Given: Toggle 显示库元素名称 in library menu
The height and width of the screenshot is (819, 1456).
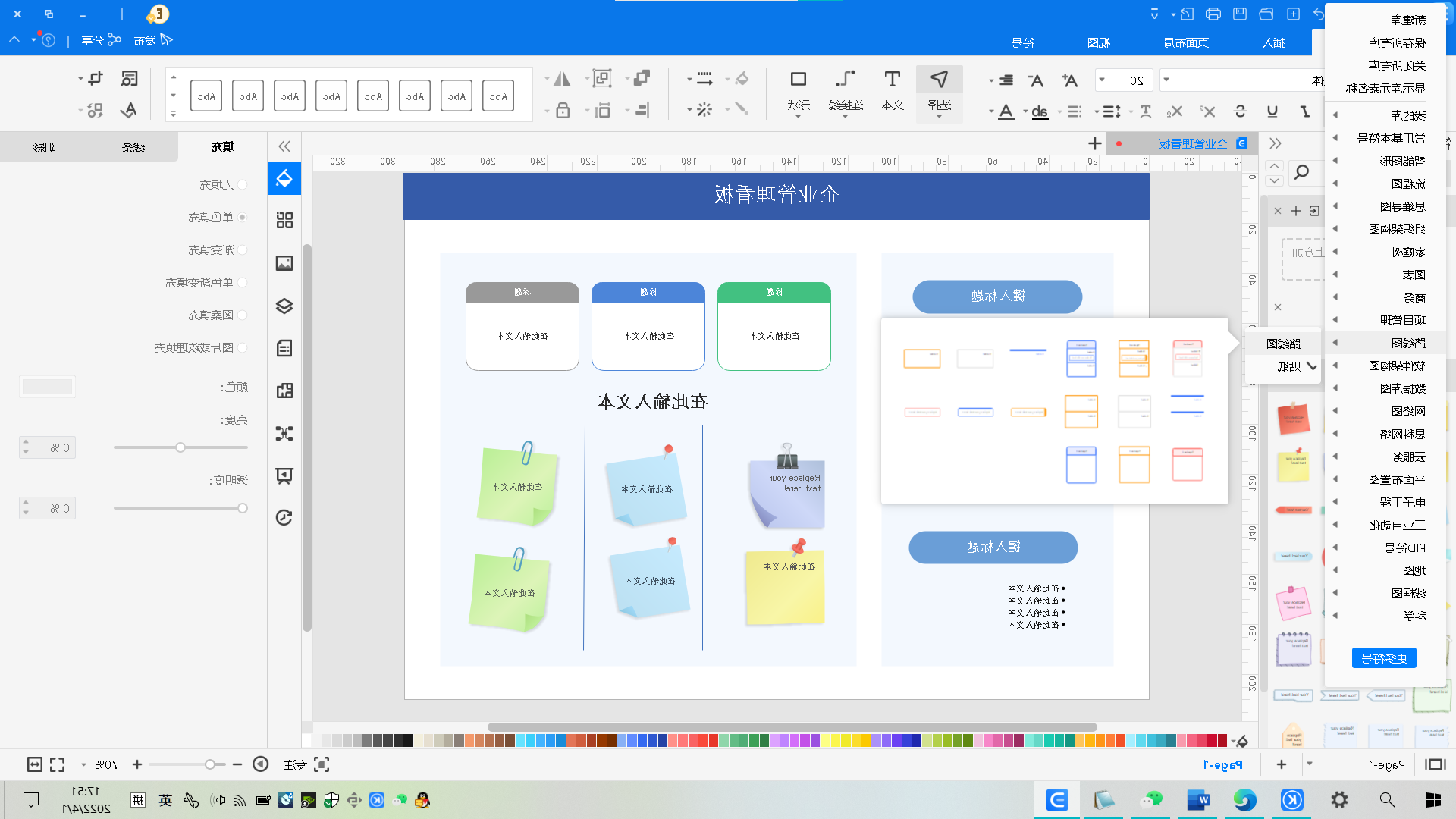Looking at the screenshot, I should [1385, 88].
